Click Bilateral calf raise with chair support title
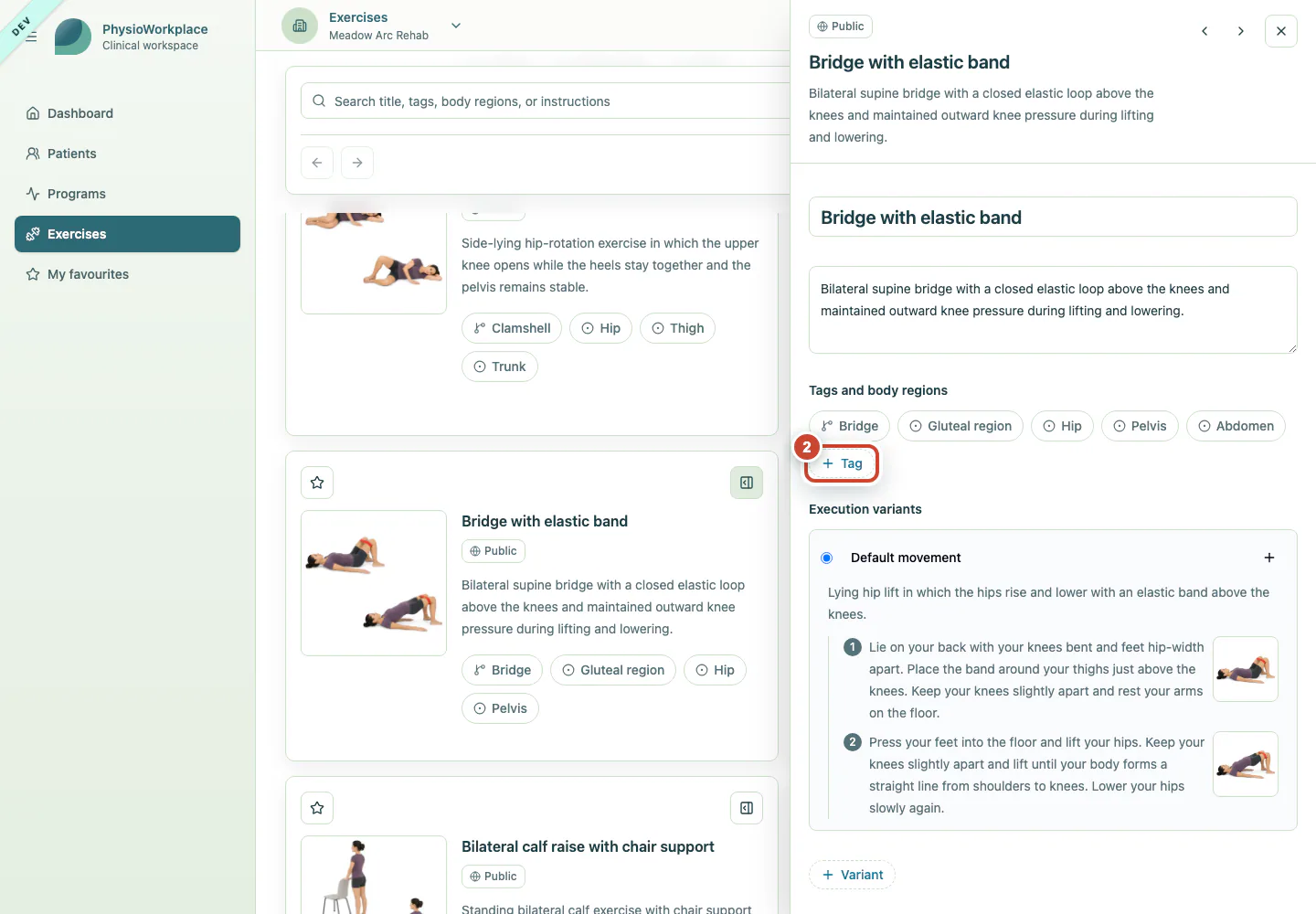Screen dimensions: 1316x914 point(588,846)
